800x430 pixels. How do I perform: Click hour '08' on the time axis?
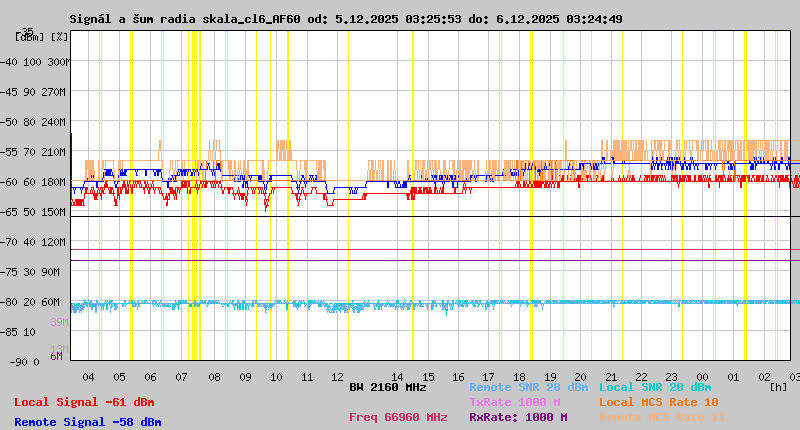214,377
